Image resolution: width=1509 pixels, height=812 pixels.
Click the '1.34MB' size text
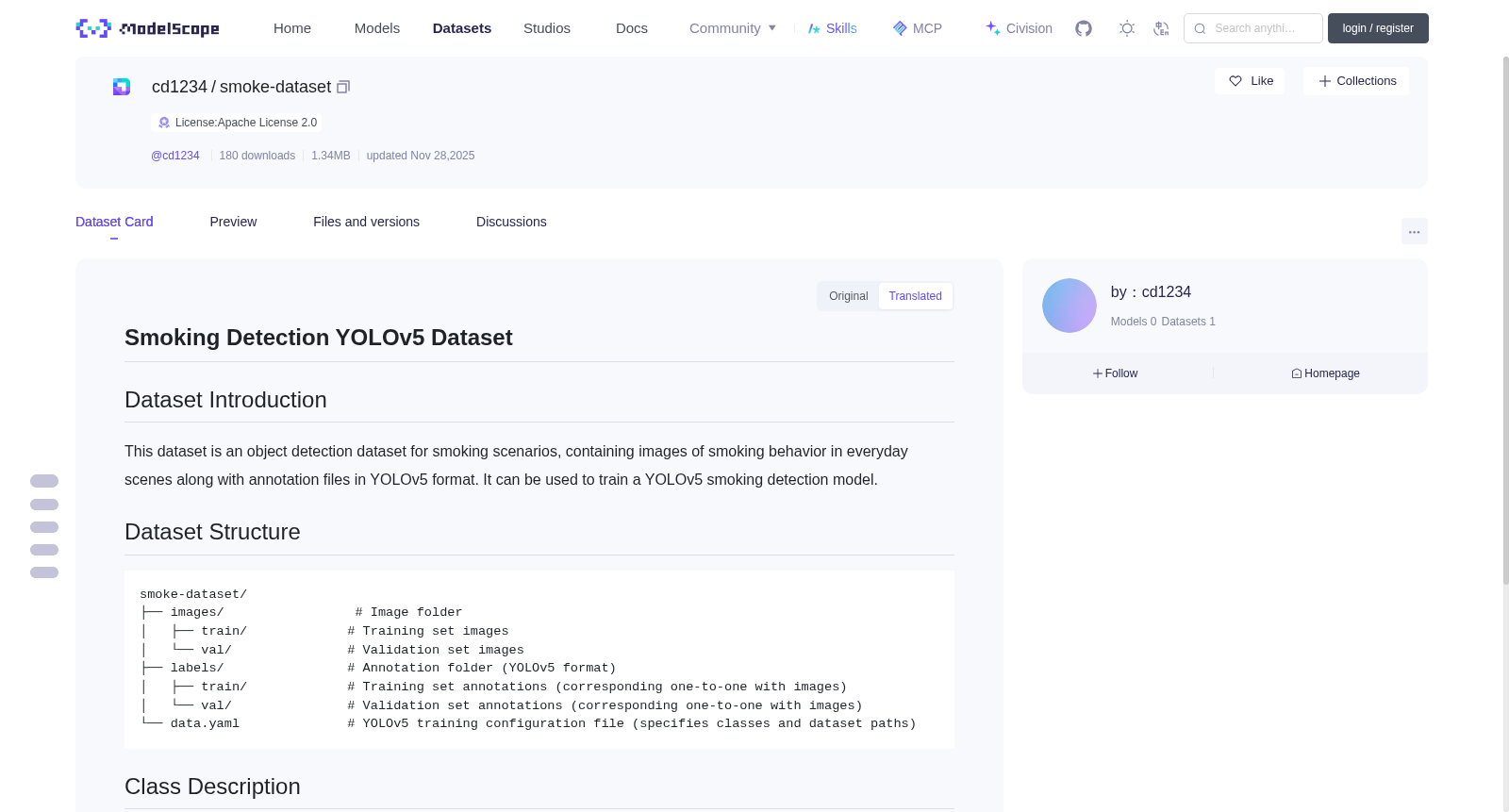coord(331,156)
